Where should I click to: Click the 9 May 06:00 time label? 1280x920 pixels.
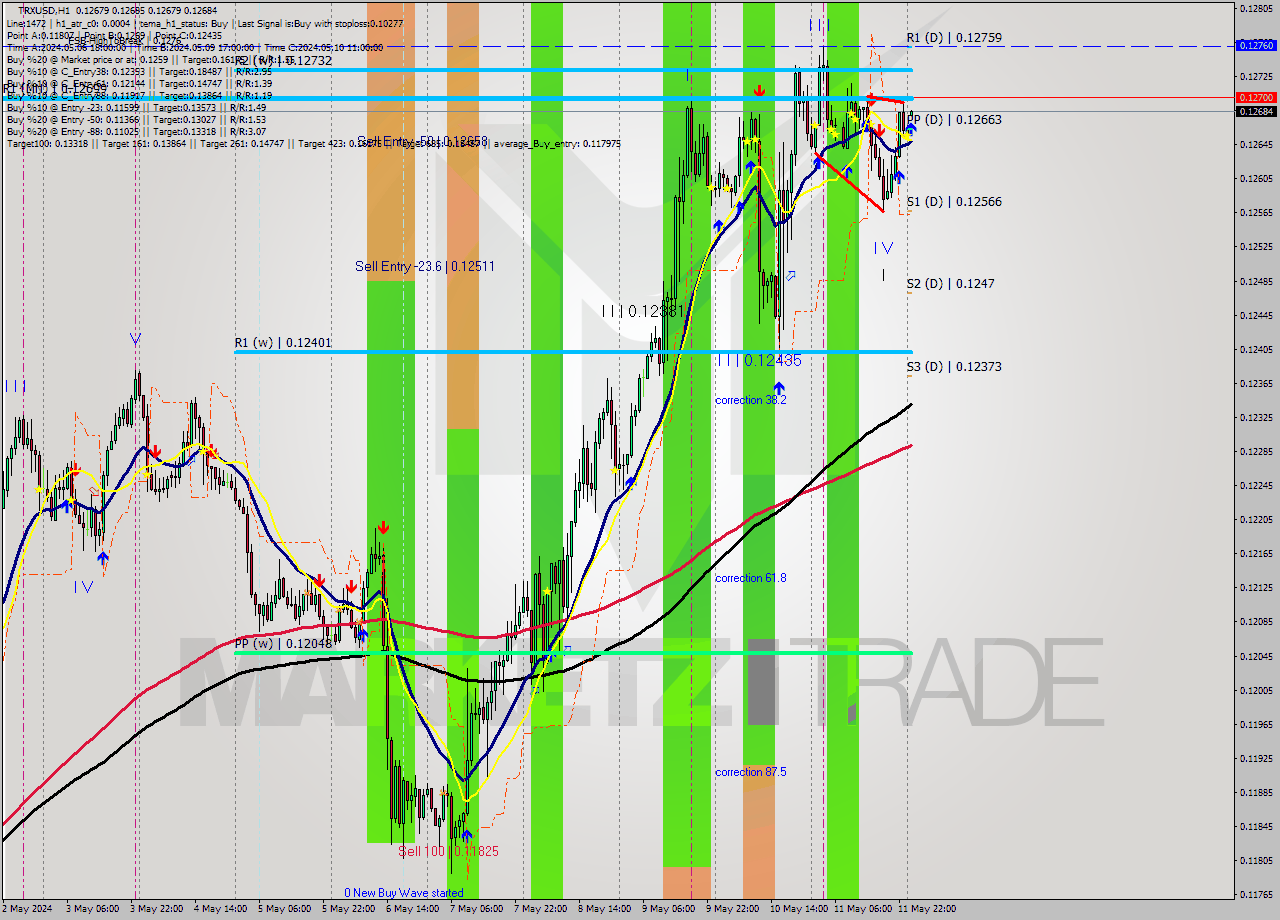pos(668,909)
